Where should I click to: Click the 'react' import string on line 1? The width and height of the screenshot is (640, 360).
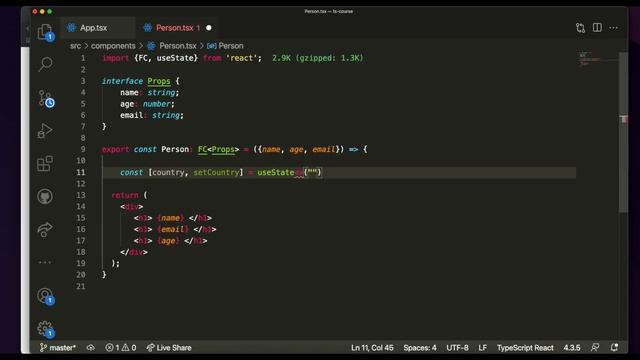[x=242, y=58]
